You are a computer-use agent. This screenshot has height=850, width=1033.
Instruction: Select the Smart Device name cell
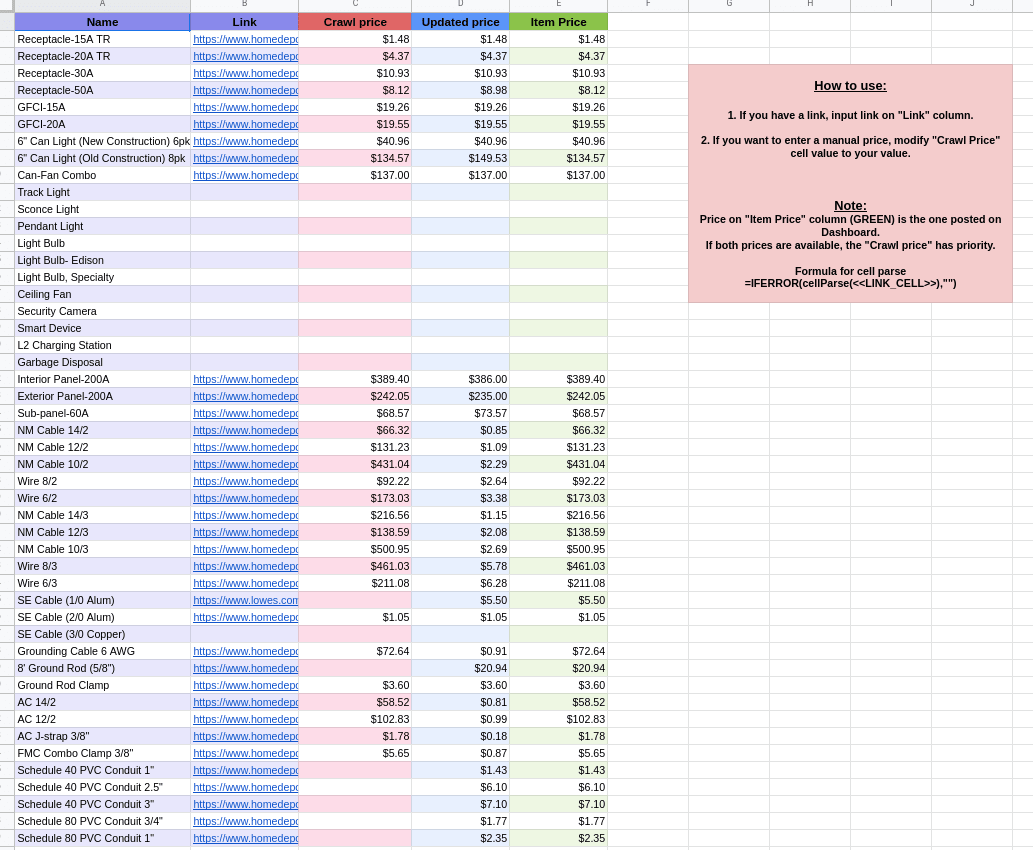click(102, 328)
